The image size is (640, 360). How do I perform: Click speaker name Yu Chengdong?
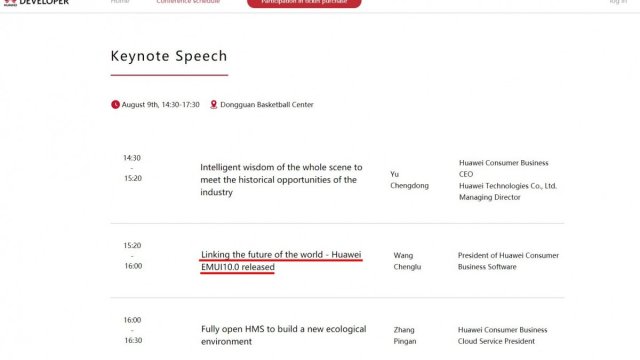pos(409,180)
